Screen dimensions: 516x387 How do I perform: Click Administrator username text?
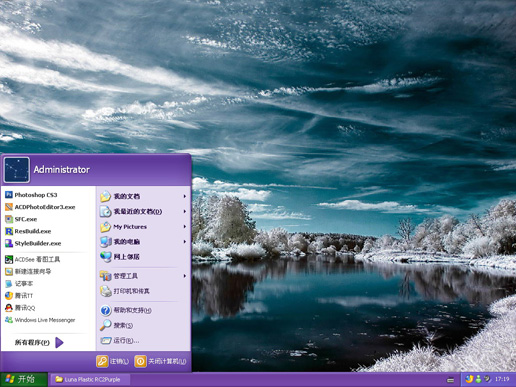coord(62,170)
